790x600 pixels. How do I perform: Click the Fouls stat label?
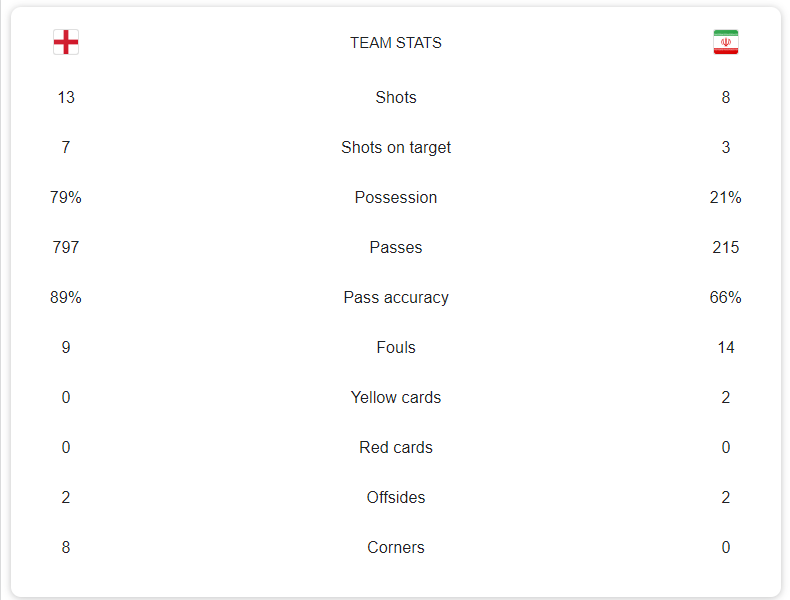(396, 347)
